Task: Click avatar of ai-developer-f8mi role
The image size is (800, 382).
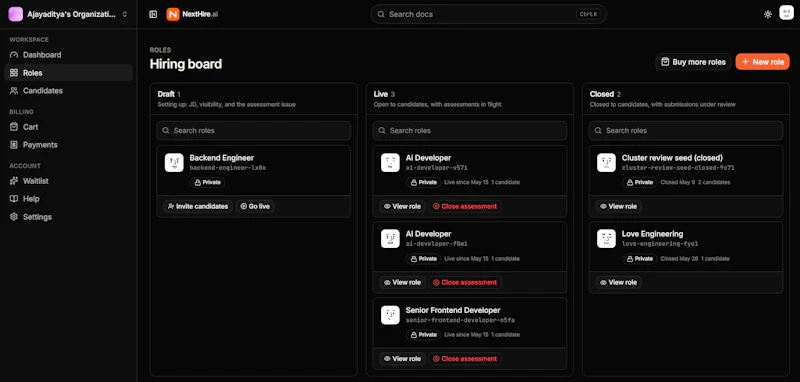Action: tap(390, 239)
